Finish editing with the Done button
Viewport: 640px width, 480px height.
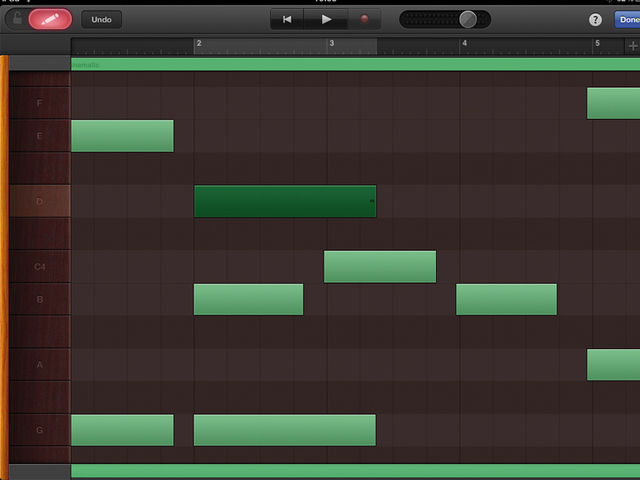coord(627,20)
